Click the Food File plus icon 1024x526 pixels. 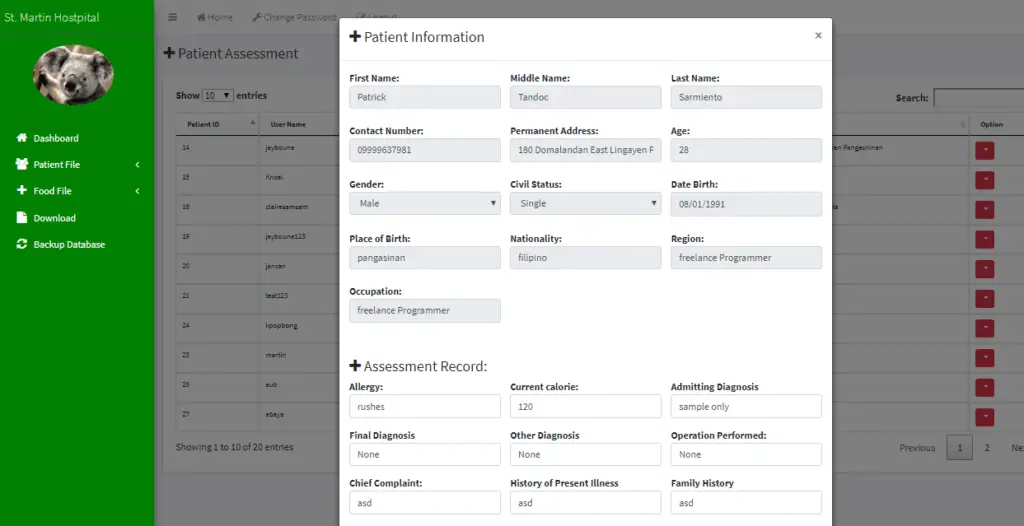(x=22, y=191)
